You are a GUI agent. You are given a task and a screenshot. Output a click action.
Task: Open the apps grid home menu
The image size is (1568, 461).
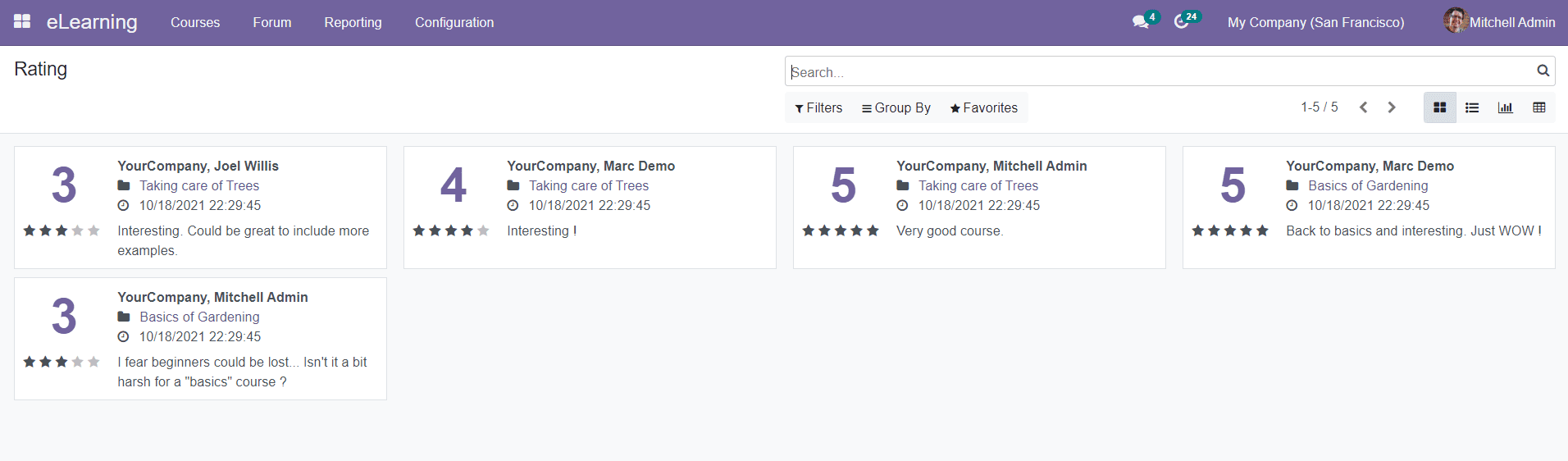22,21
